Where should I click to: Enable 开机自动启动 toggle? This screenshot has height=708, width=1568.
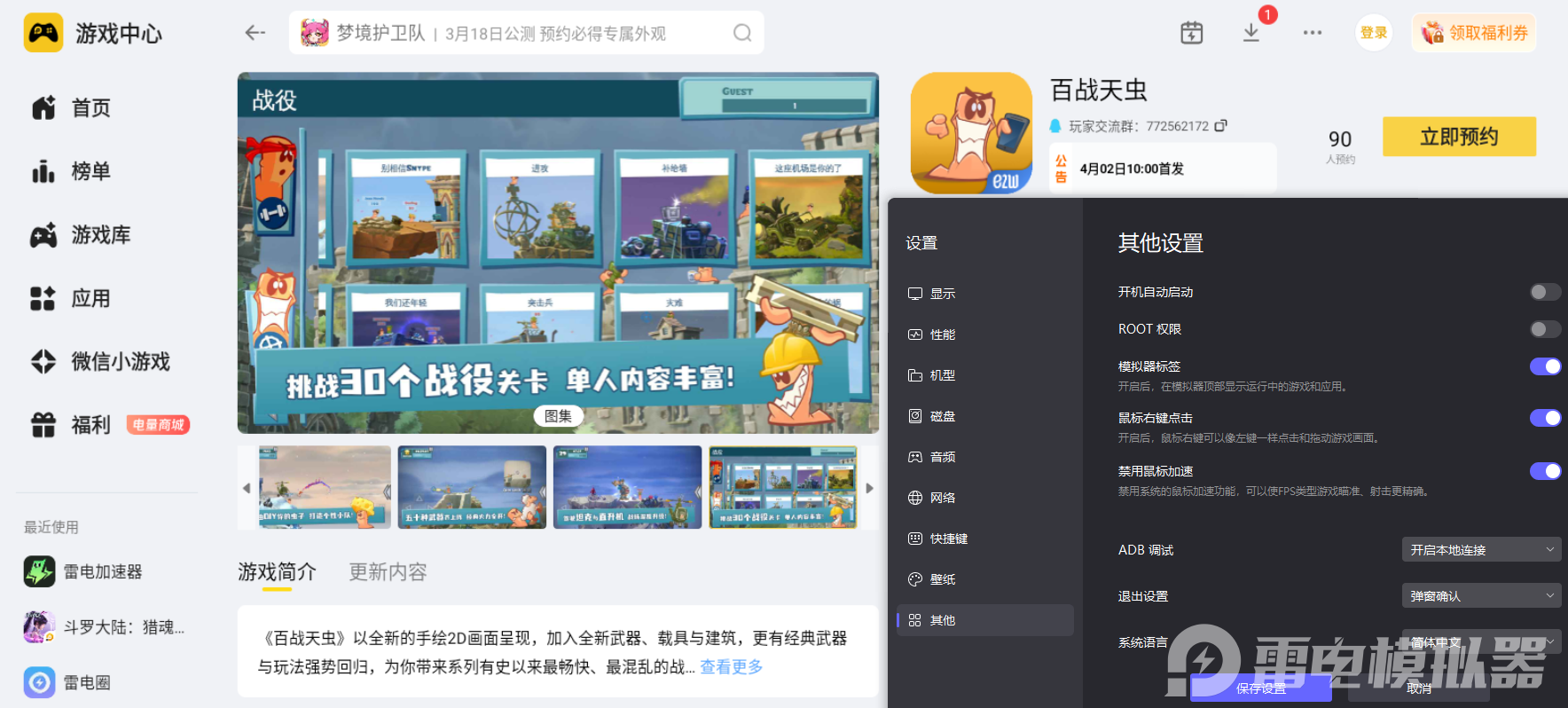1545,292
